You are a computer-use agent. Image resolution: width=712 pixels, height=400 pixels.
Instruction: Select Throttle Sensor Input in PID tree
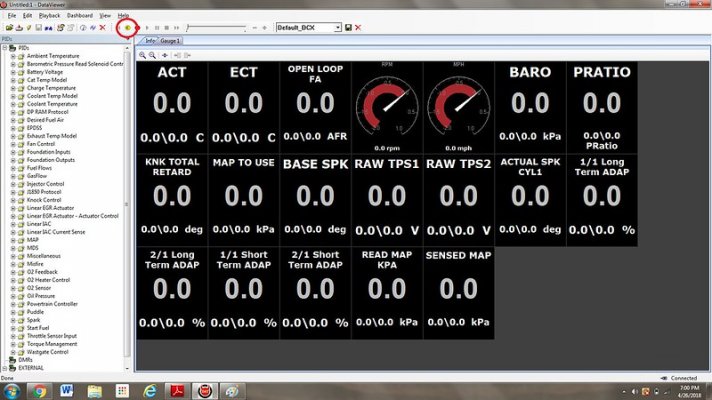(52, 336)
